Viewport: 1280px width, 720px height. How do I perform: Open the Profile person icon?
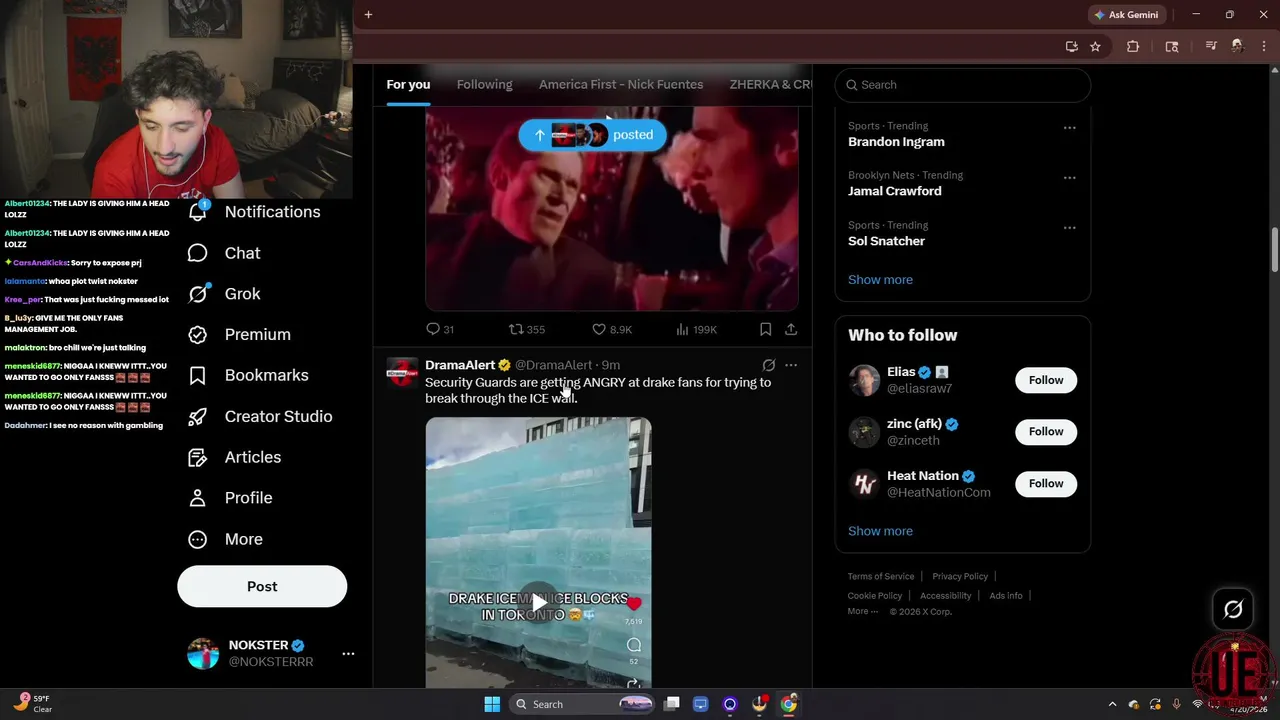(x=198, y=498)
